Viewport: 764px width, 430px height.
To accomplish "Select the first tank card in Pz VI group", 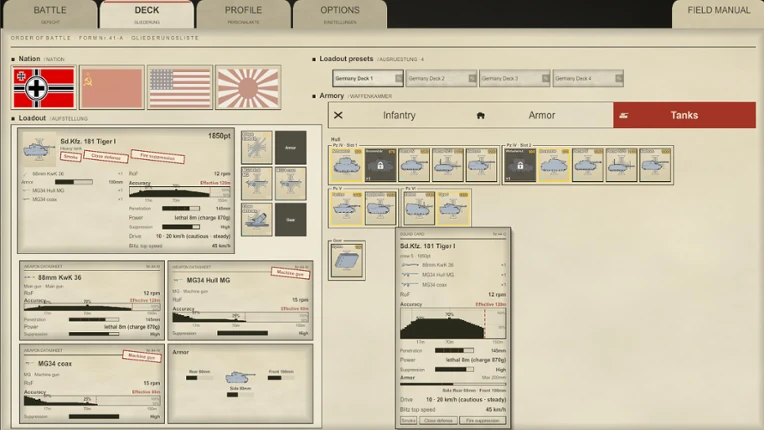I will coord(420,208).
